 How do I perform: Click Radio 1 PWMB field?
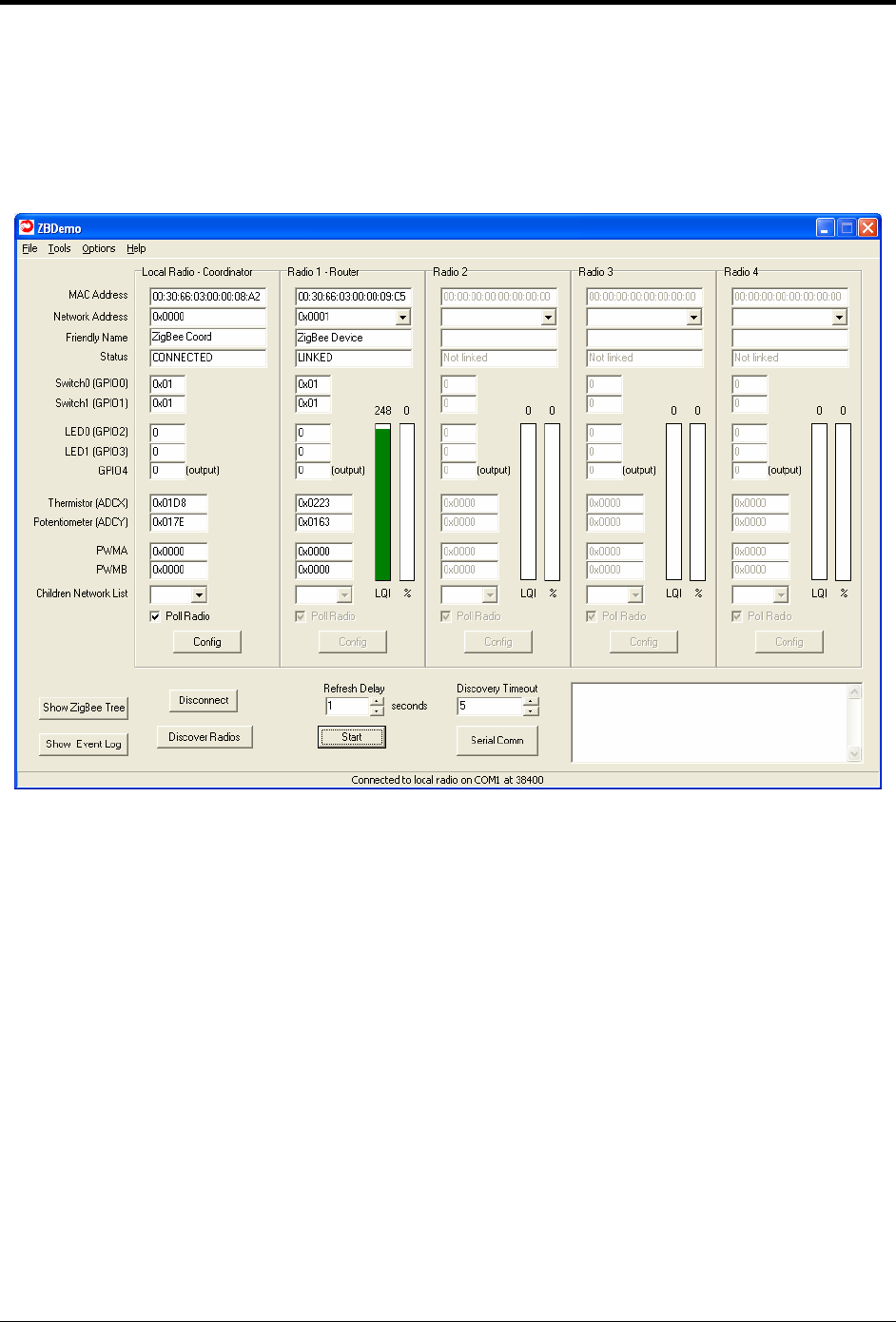pos(324,570)
